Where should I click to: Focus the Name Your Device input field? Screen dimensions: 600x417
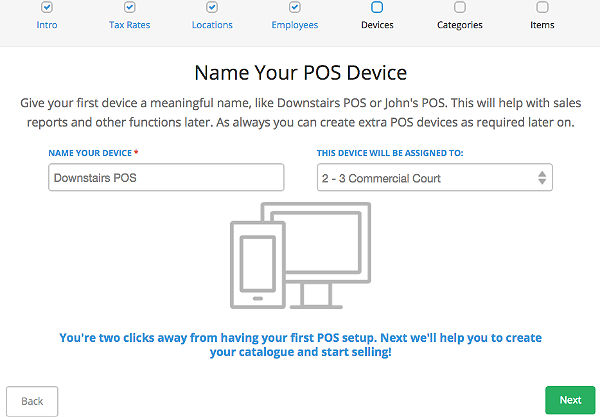[166, 178]
